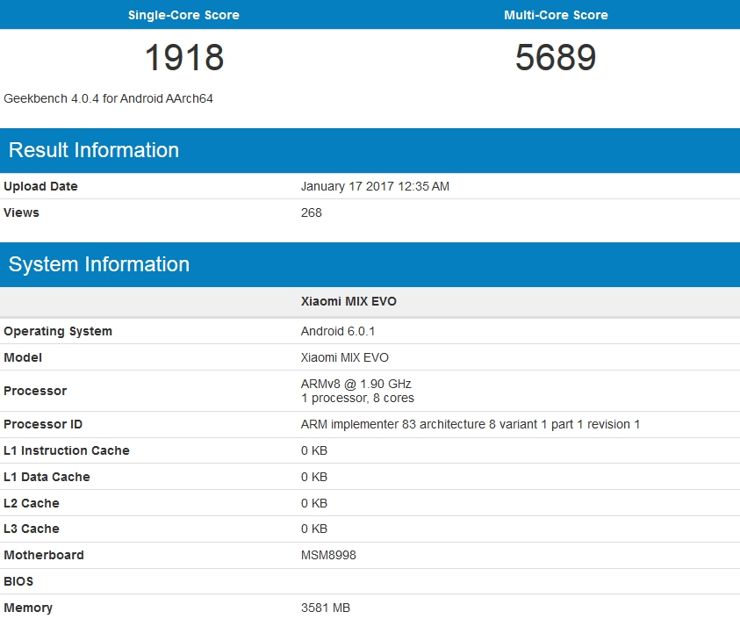This screenshot has width=740, height=619.
Task: Click the Processor row label
Action: (35, 391)
